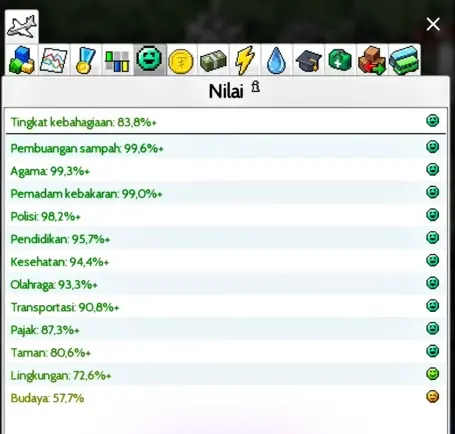The image size is (455, 434).
Task: Open the cash bundle budget tab
Action: (213, 60)
